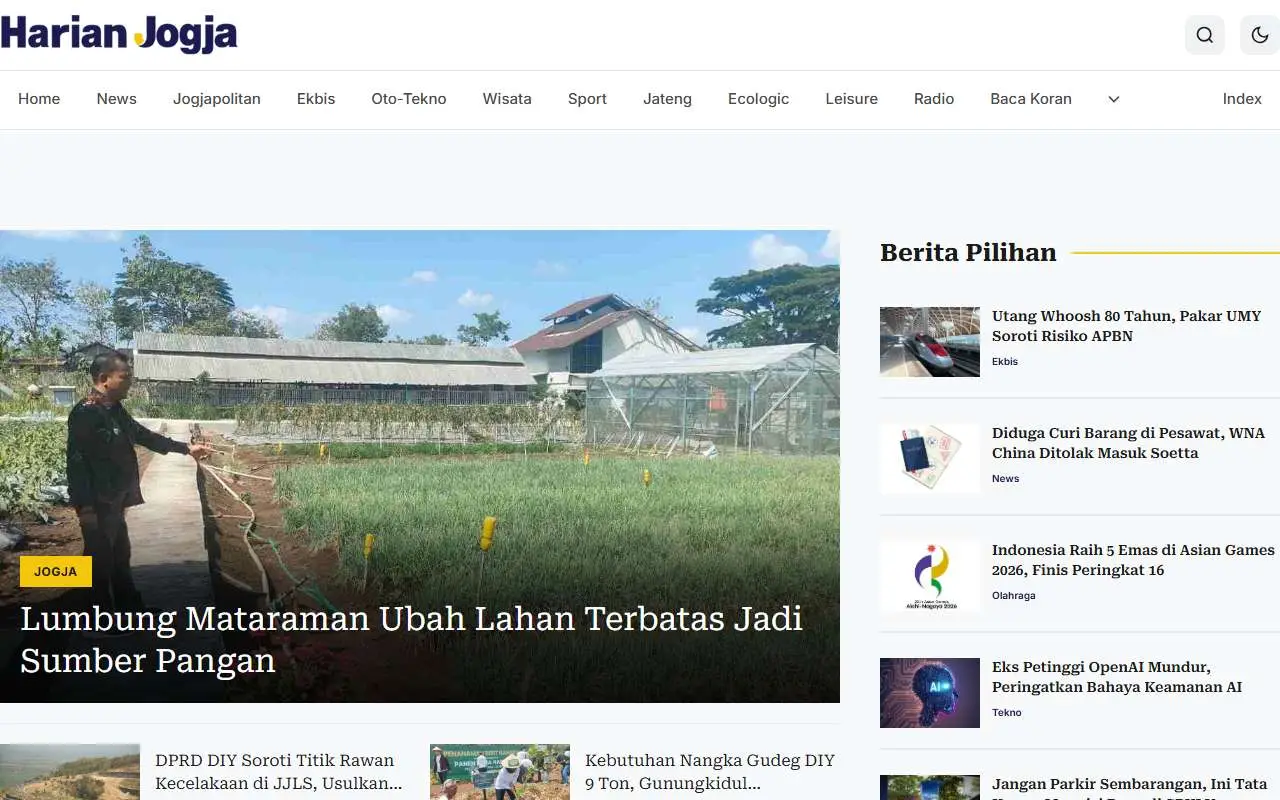Open Kebutuhan Nangka Gudeg DIY article
The width and height of the screenshot is (1280, 800).
tap(710, 772)
